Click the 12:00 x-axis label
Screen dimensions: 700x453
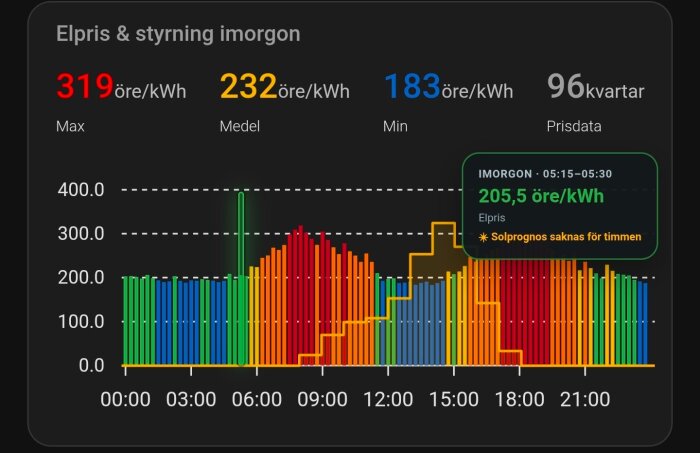tap(388, 399)
